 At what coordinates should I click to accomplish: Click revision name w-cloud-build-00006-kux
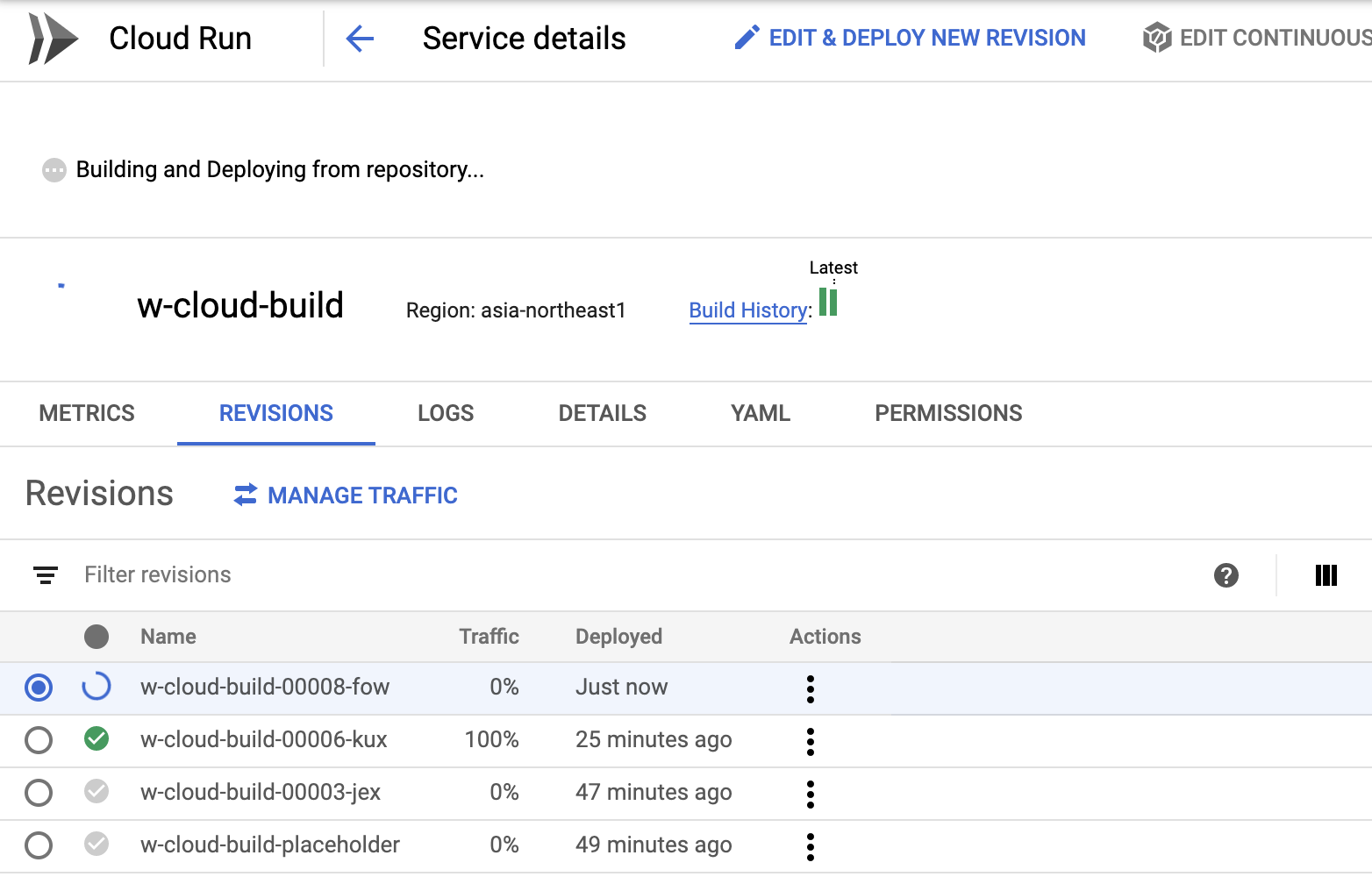(x=264, y=739)
